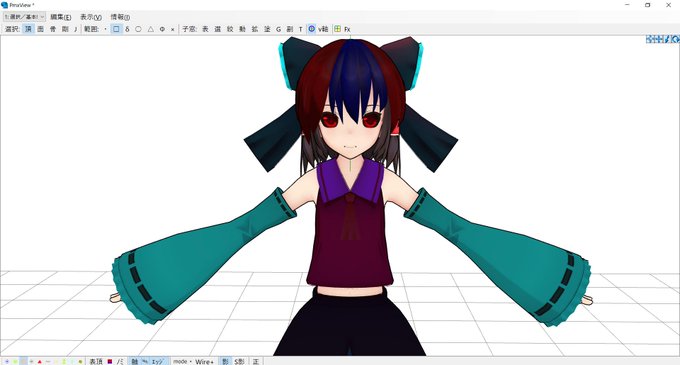The height and width of the screenshot is (365, 680).
Task: Click the green grid icon
Action: pyautogui.click(x=337, y=29)
